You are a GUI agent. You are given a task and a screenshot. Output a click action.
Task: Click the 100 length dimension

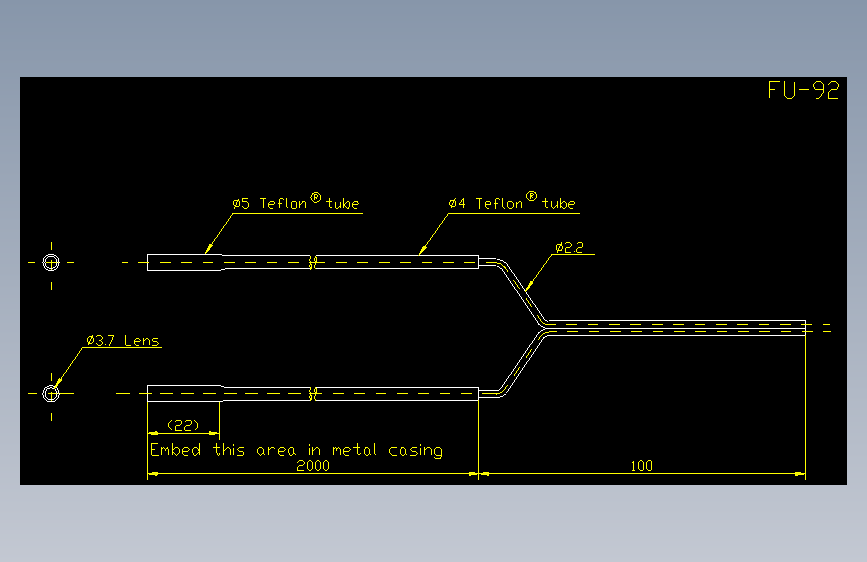coord(641,466)
